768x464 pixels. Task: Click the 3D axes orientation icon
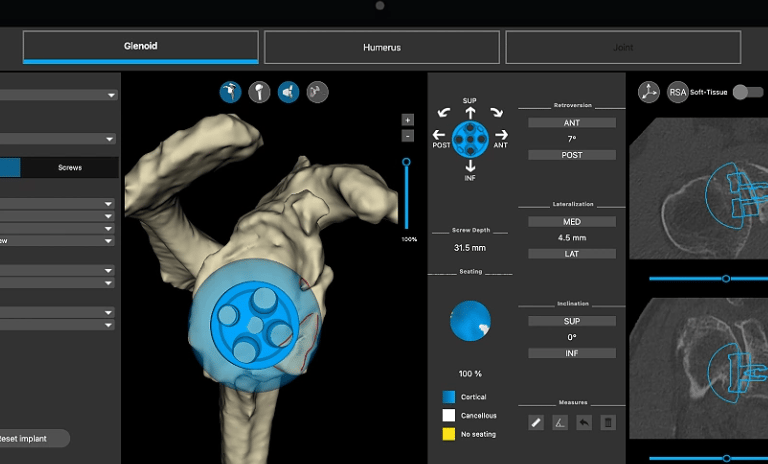[x=649, y=92]
